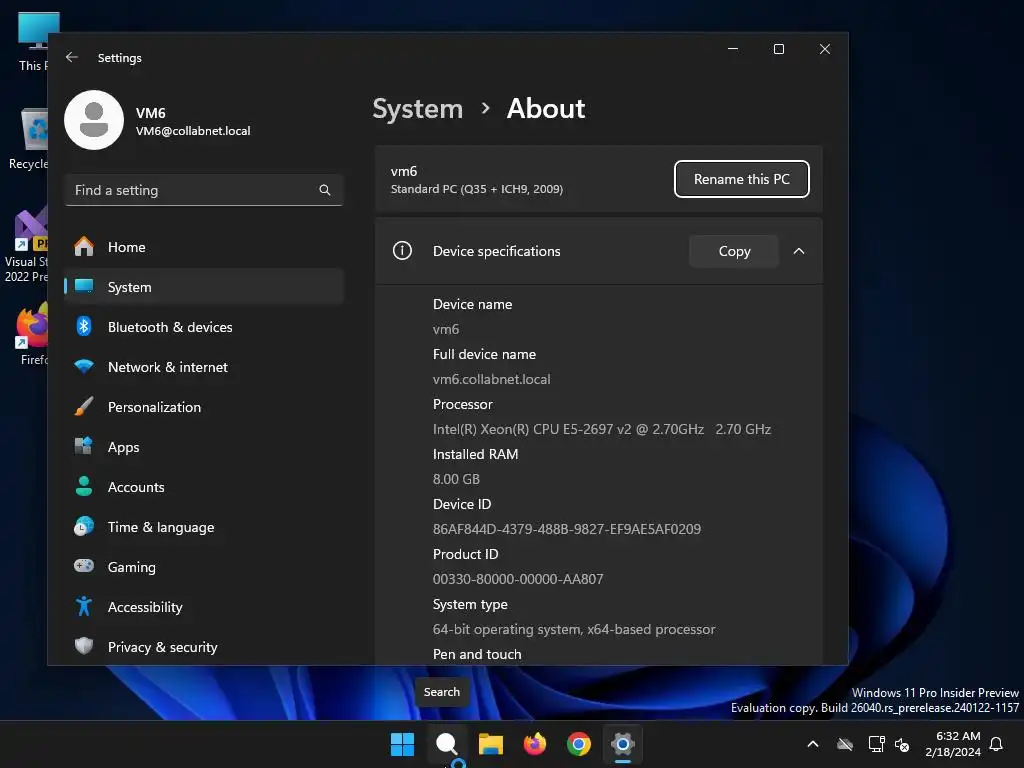Open Bluetooth & devices settings

tap(204, 327)
